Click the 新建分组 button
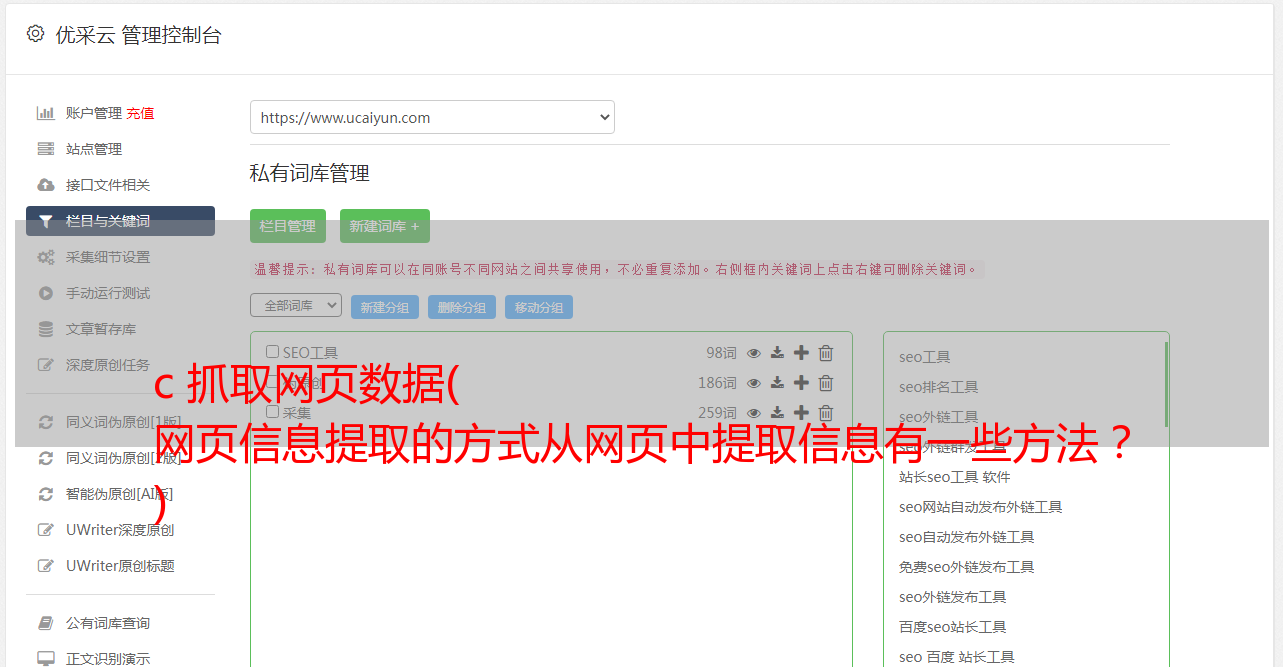Image resolution: width=1283 pixels, height=667 pixels. tap(385, 307)
